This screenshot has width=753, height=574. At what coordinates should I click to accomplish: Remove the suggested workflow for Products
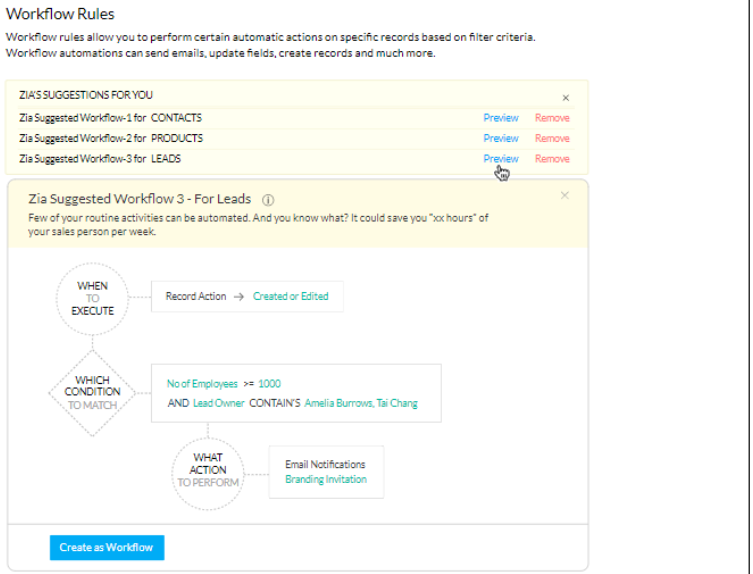(552, 138)
